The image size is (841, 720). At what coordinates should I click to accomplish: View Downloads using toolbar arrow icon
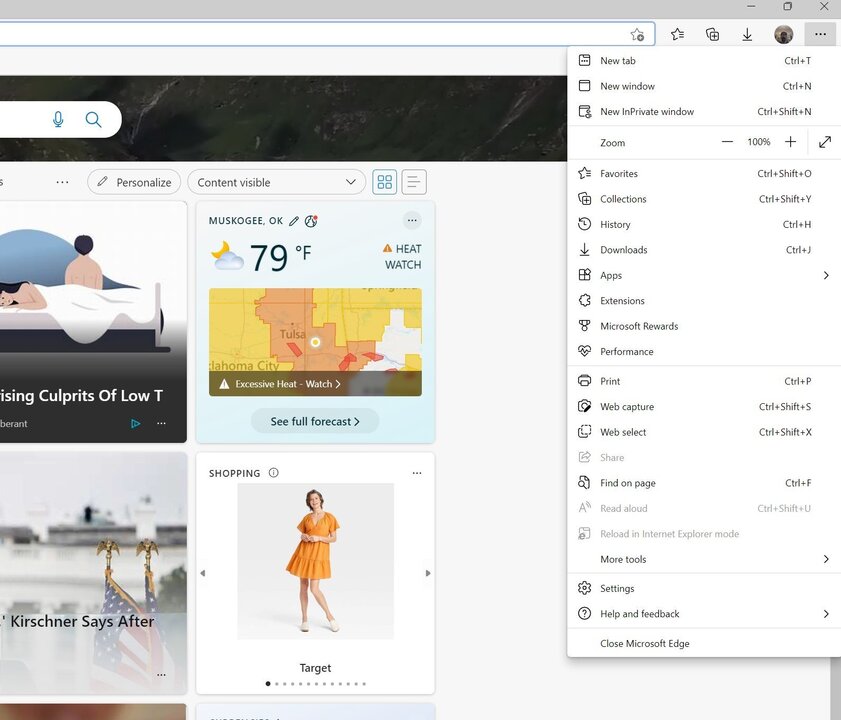[x=747, y=33]
